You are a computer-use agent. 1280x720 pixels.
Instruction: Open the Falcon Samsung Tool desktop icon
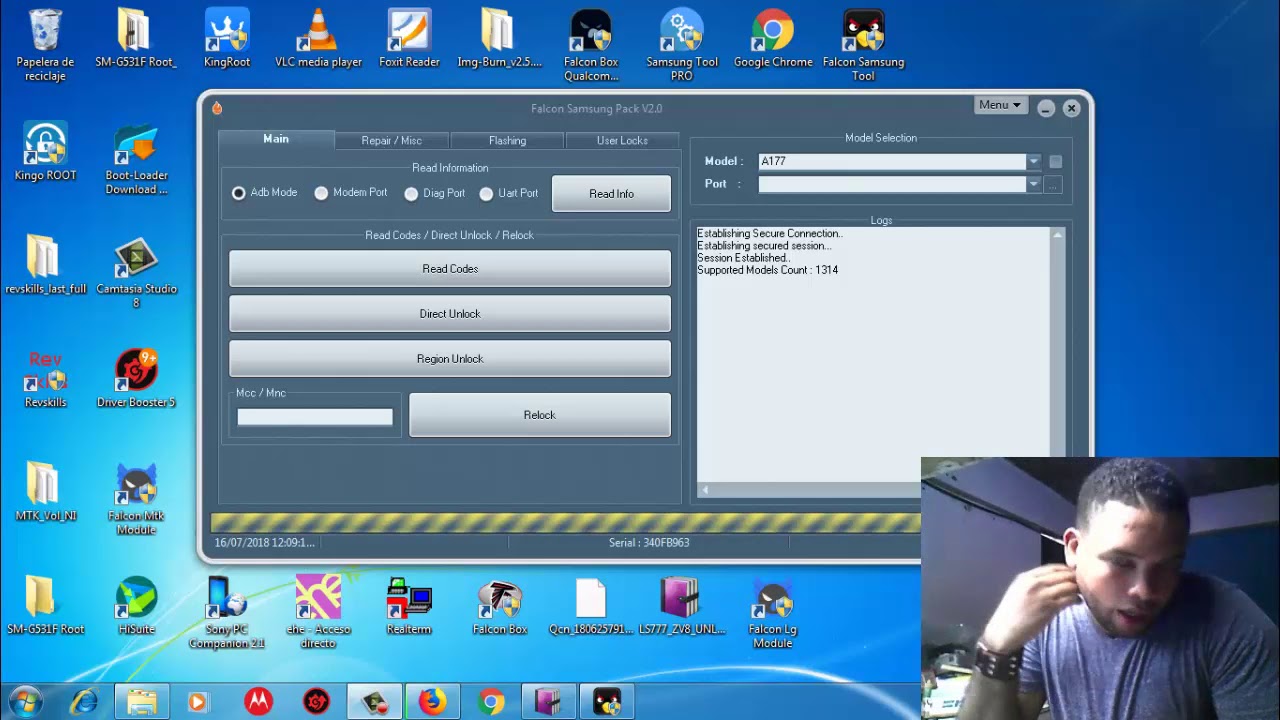click(x=863, y=45)
